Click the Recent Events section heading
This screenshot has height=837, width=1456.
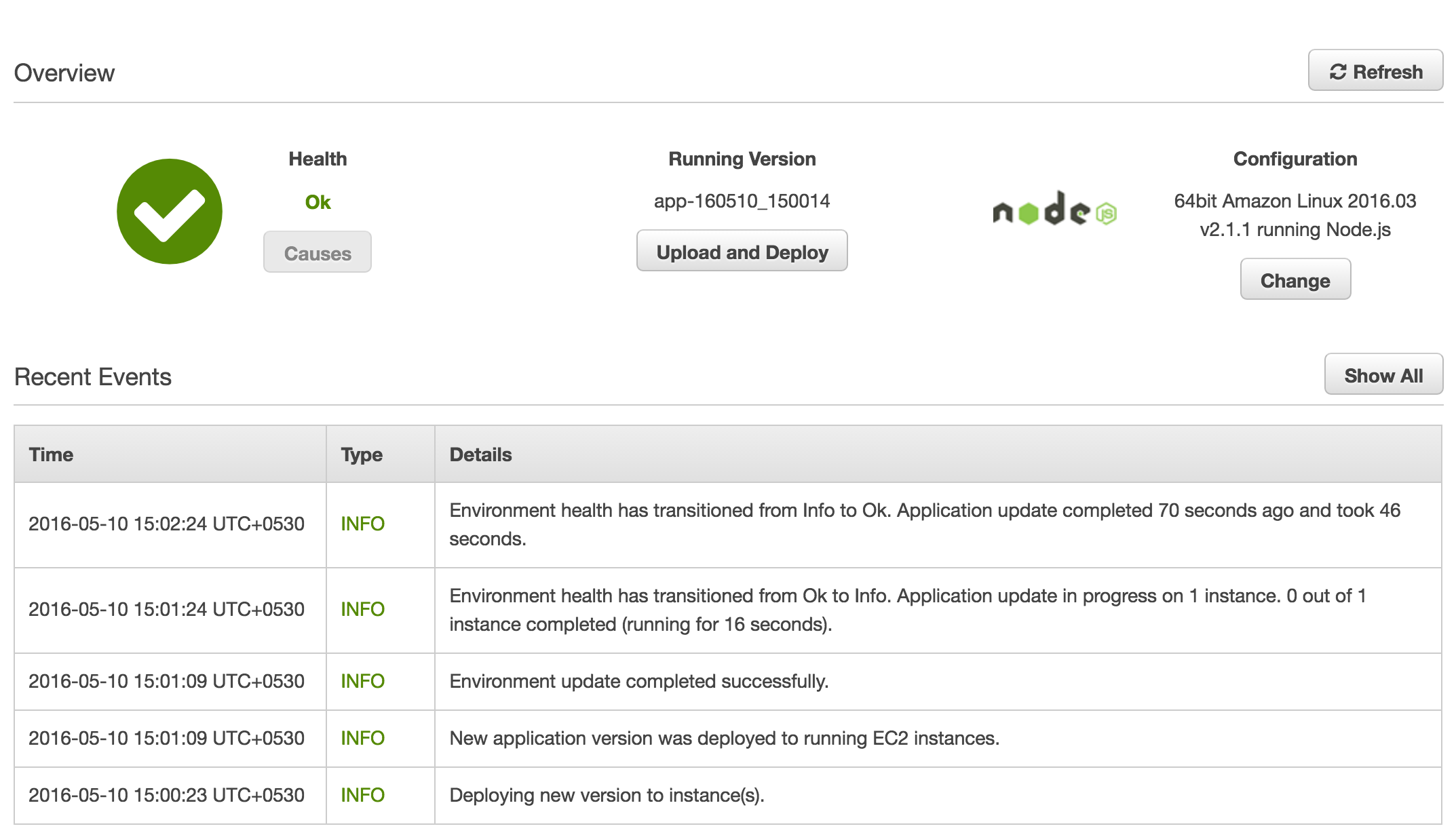point(93,377)
